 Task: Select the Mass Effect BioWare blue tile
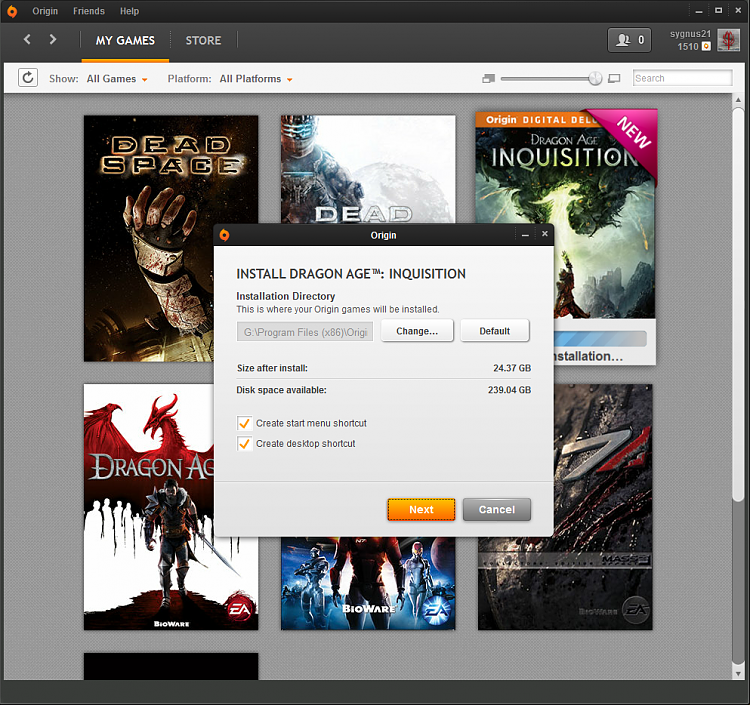tap(368, 583)
